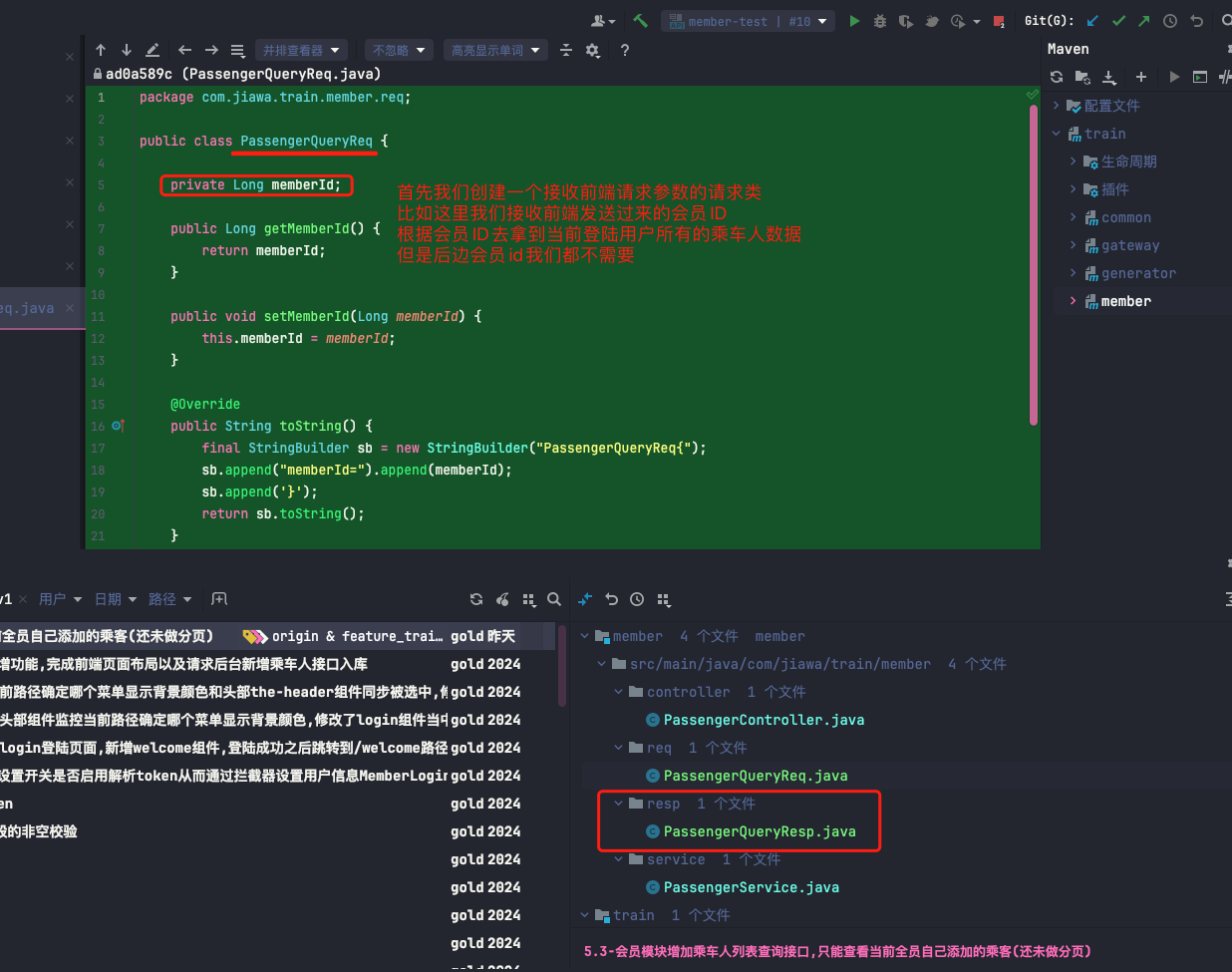
Task: Open the do-not-ignore whitespace dropdown
Action: coord(399,50)
